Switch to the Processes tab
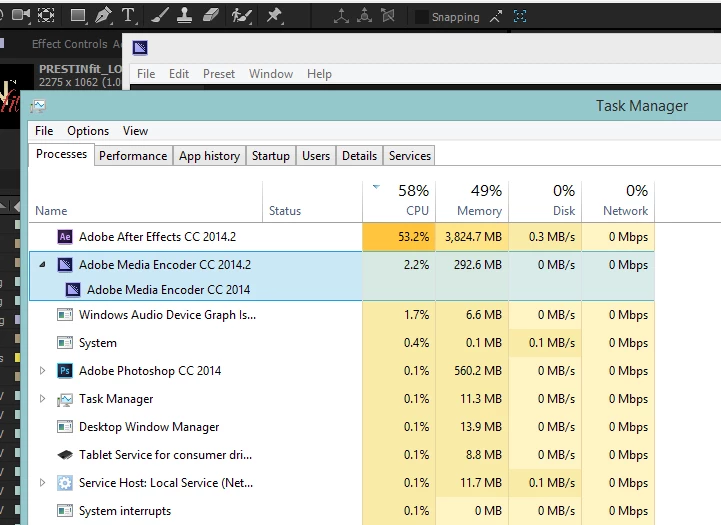Screen dimensions: 721x525 point(61,154)
